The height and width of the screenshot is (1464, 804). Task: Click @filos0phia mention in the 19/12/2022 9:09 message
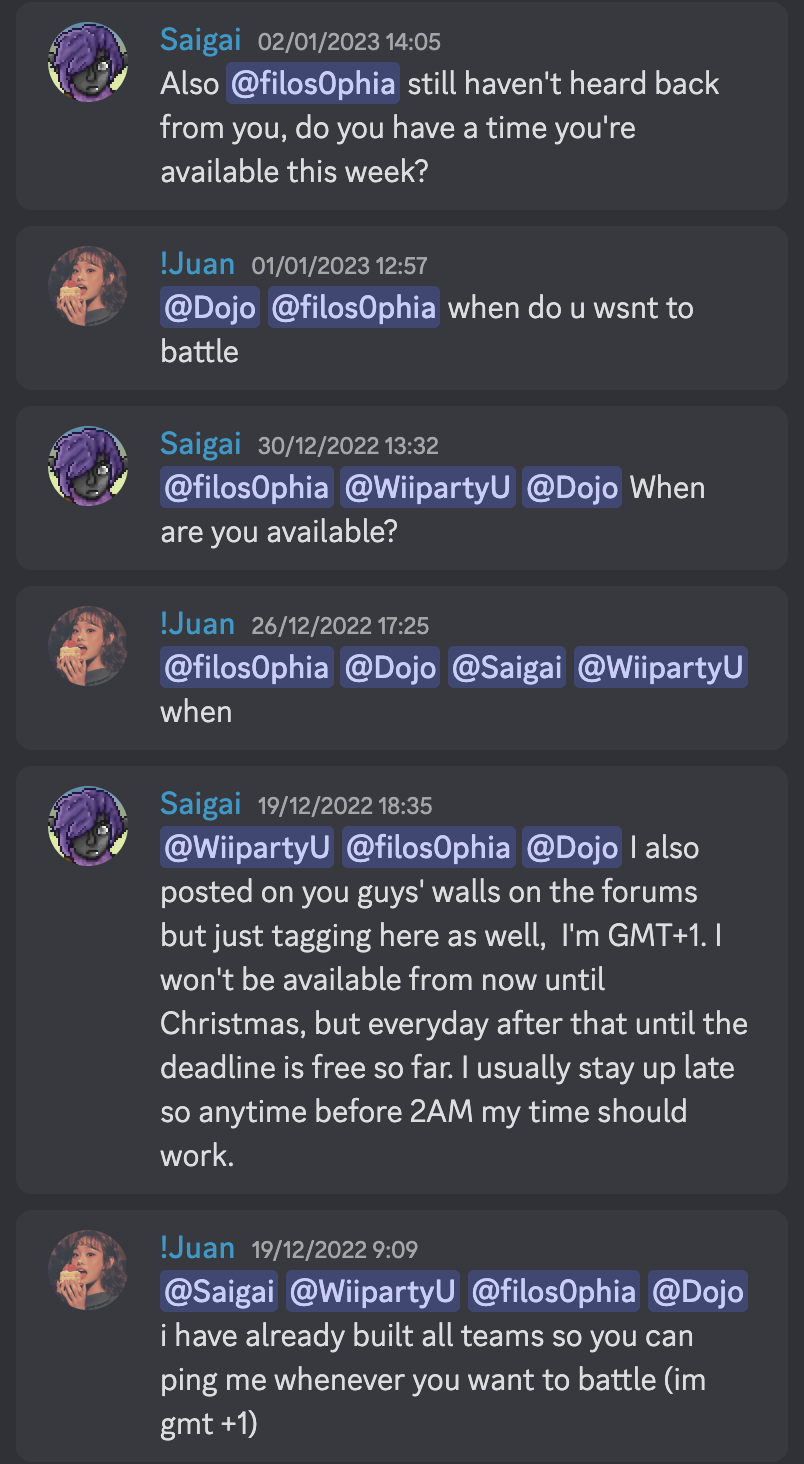(554, 1292)
